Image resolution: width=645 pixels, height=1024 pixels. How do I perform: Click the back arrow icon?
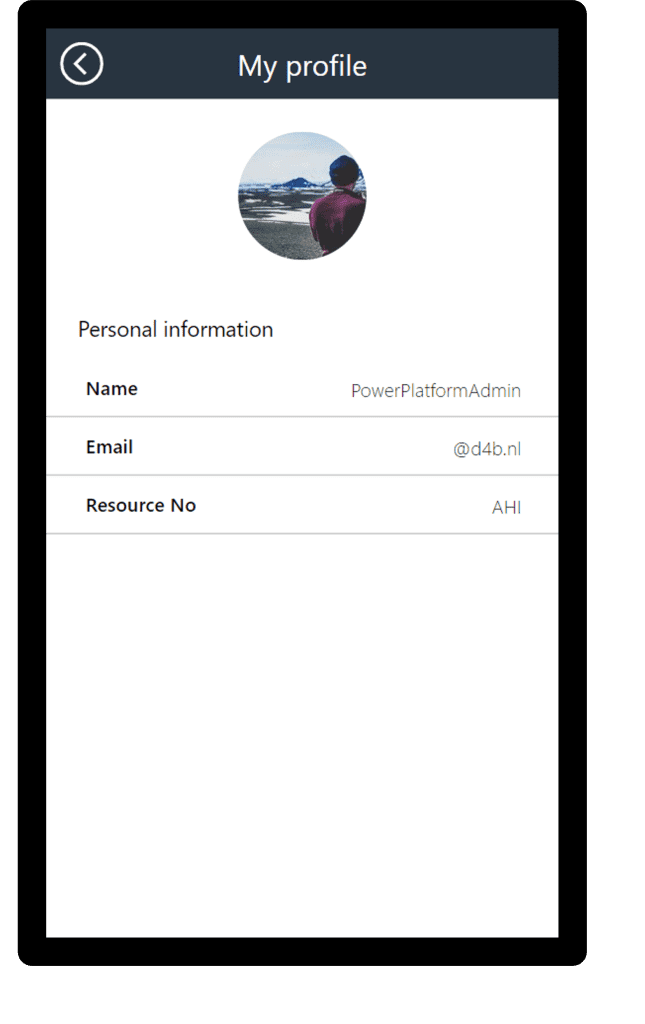(x=82, y=64)
